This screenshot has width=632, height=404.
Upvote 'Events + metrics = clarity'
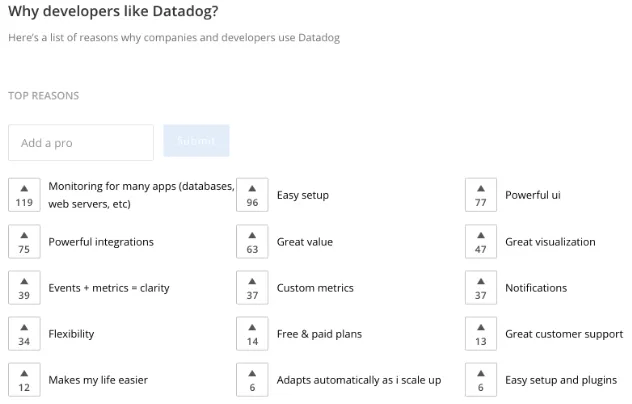point(24,287)
